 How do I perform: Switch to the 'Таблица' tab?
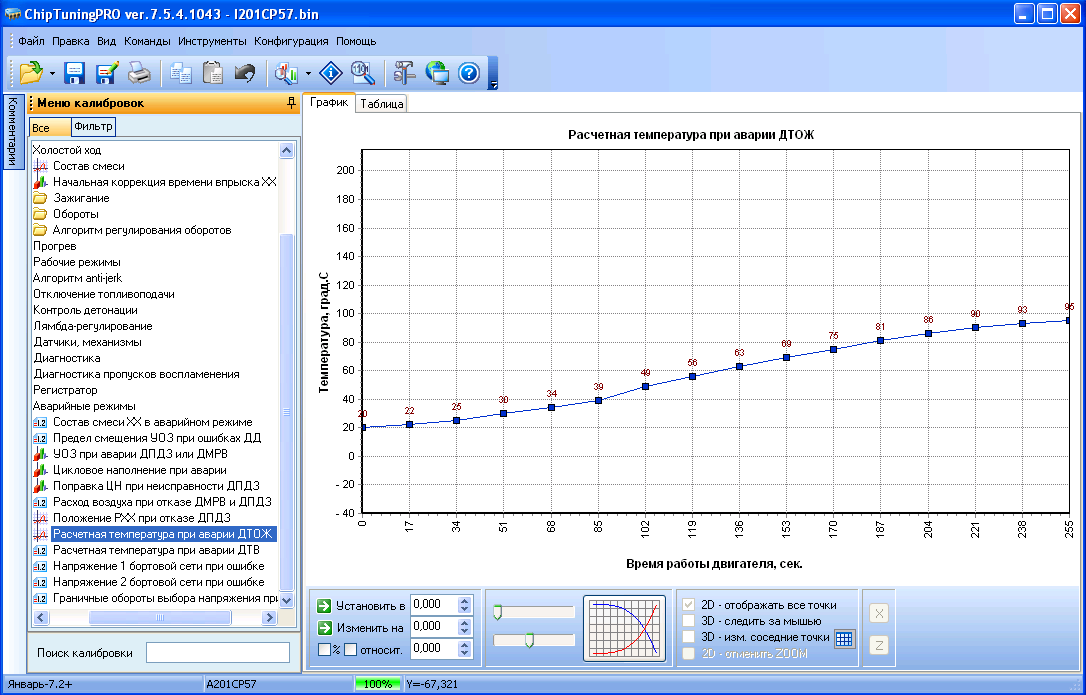pos(381,104)
